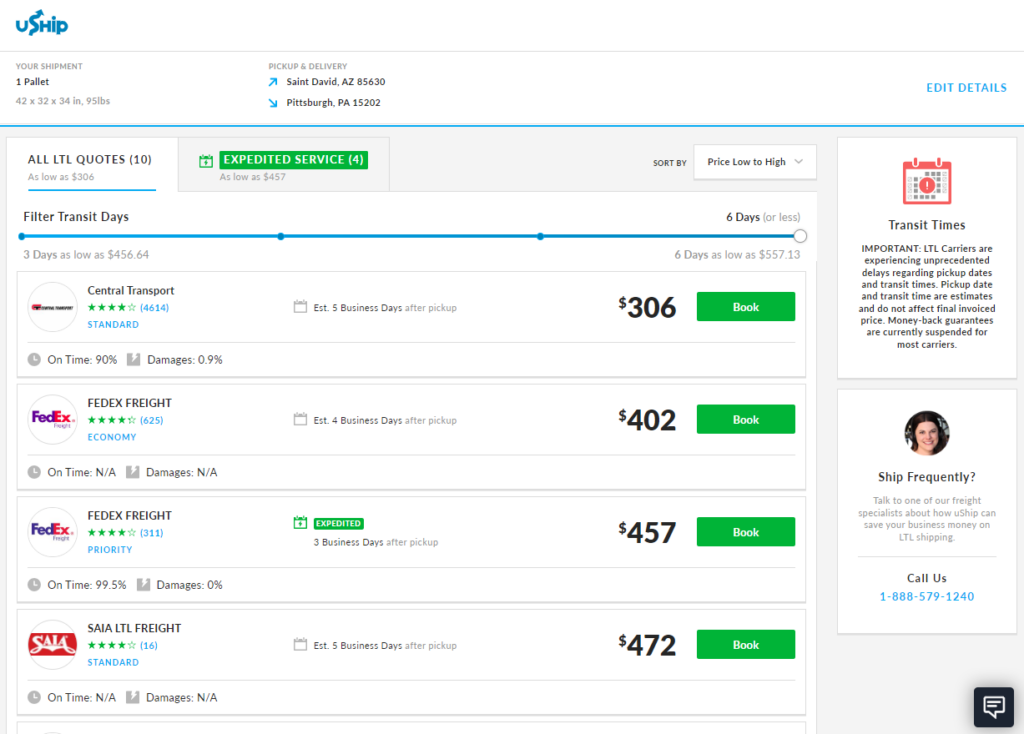
Task: Open FedEx Freight (625) reviews
Action: (x=152, y=420)
